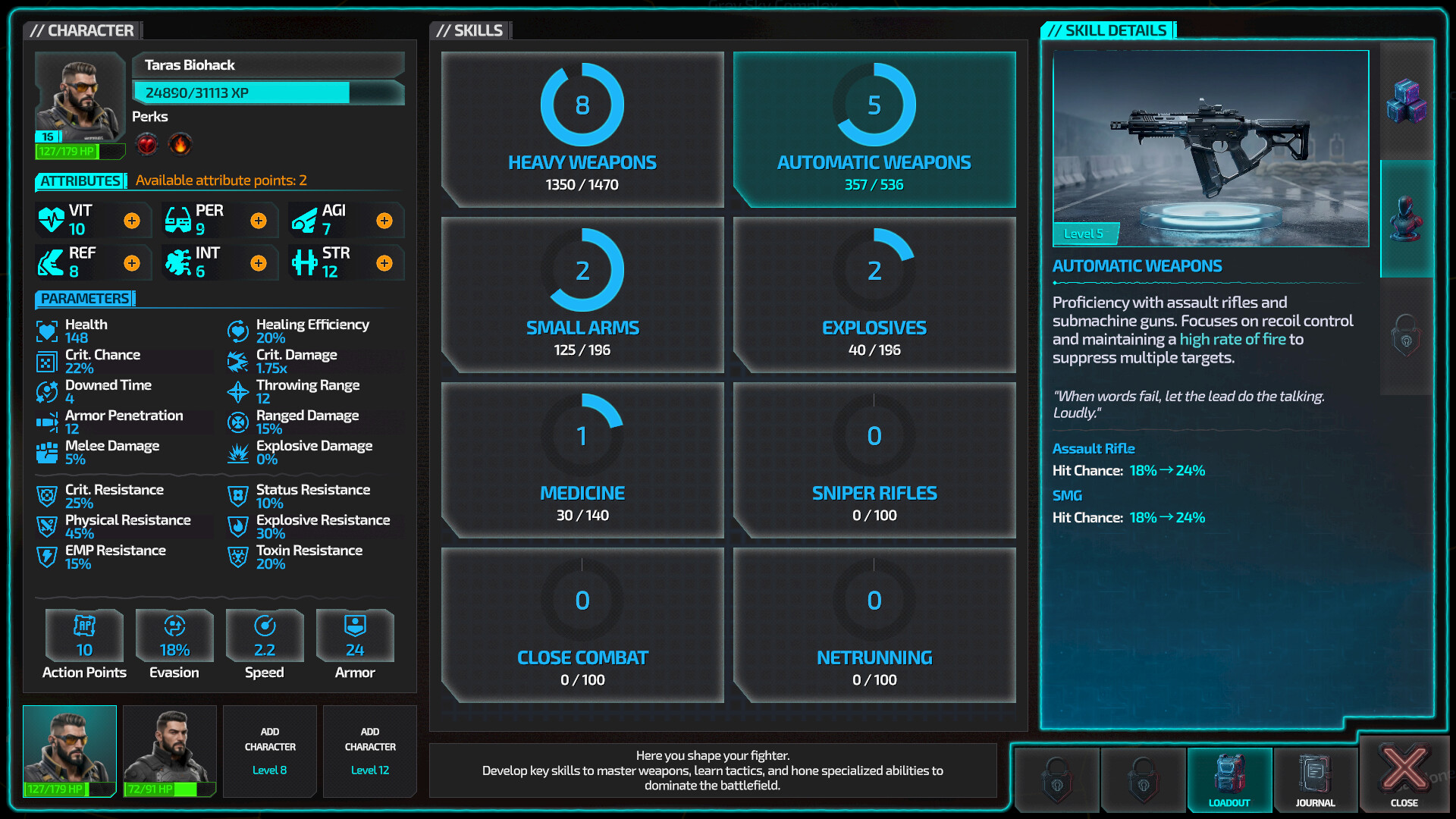Click the second locked bottom tab
Screen dimensions: 1456x819
coord(1143,780)
